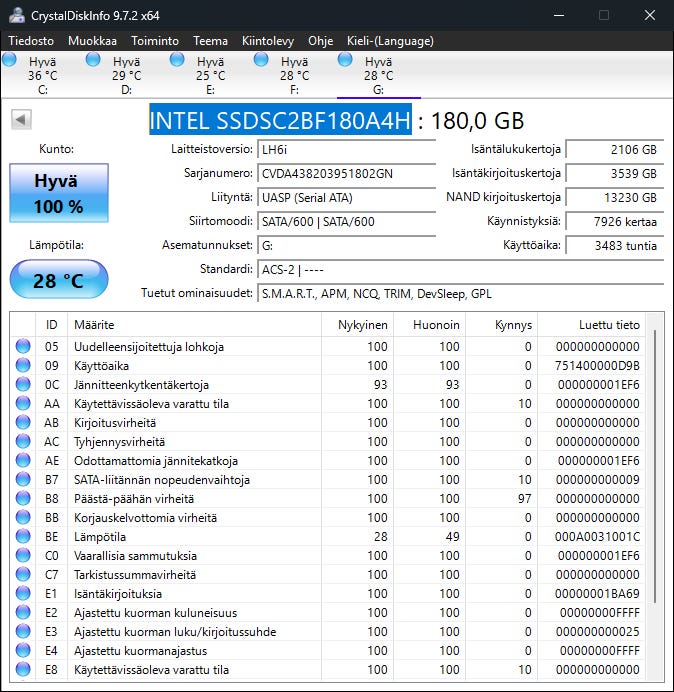This screenshot has width=674, height=692.
Task: Select drive C: health status orb
Action: click(x=10, y=60)
